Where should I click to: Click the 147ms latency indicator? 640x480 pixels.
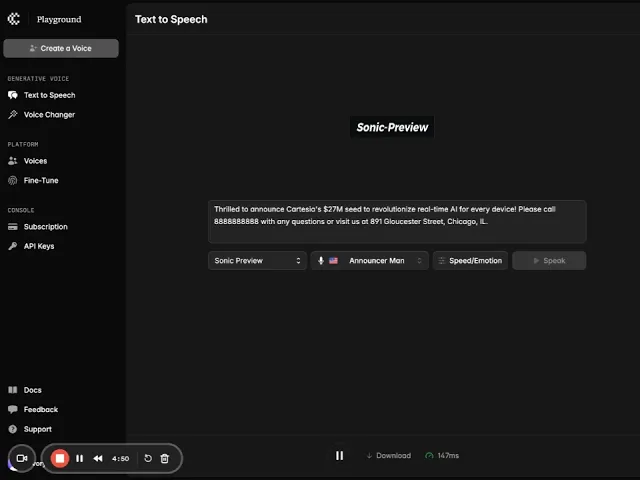pos(442,456)
